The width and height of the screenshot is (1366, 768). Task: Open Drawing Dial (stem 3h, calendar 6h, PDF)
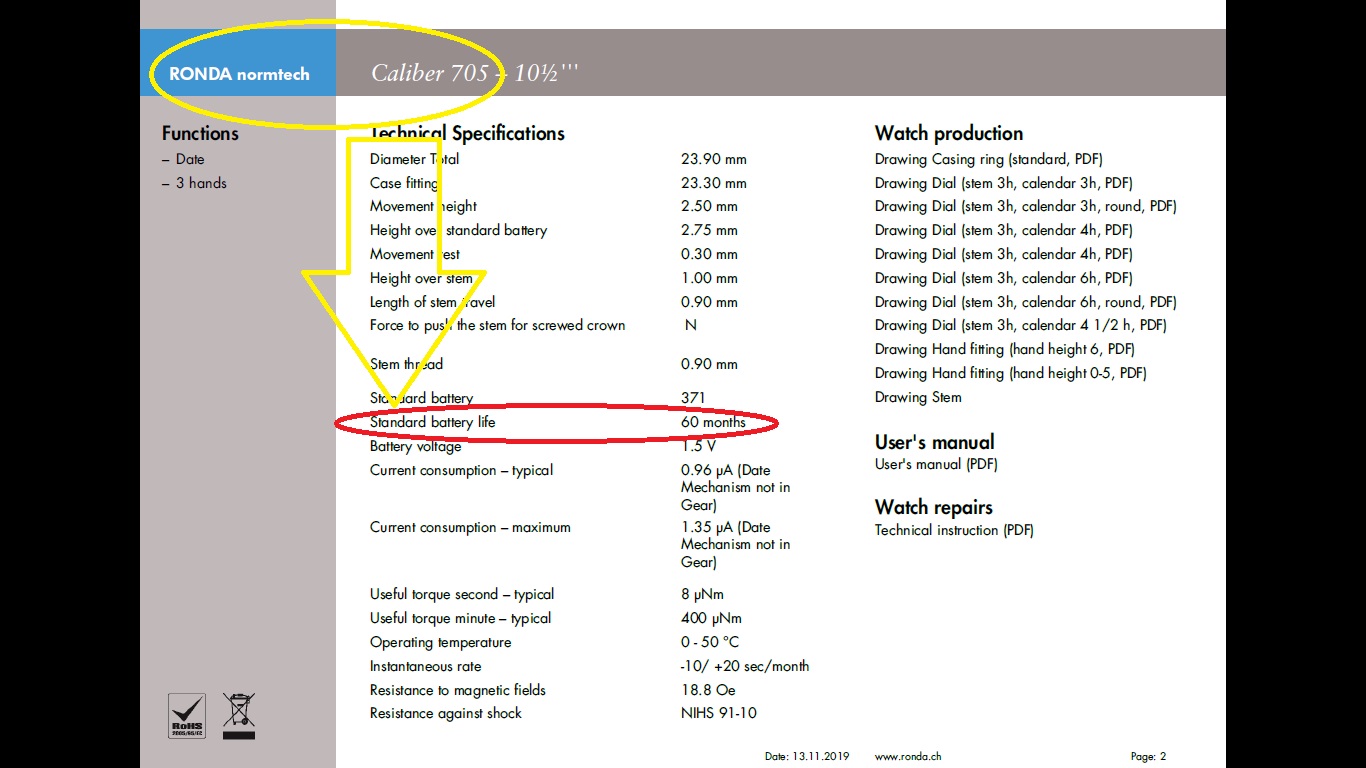tap(1003, 278)
